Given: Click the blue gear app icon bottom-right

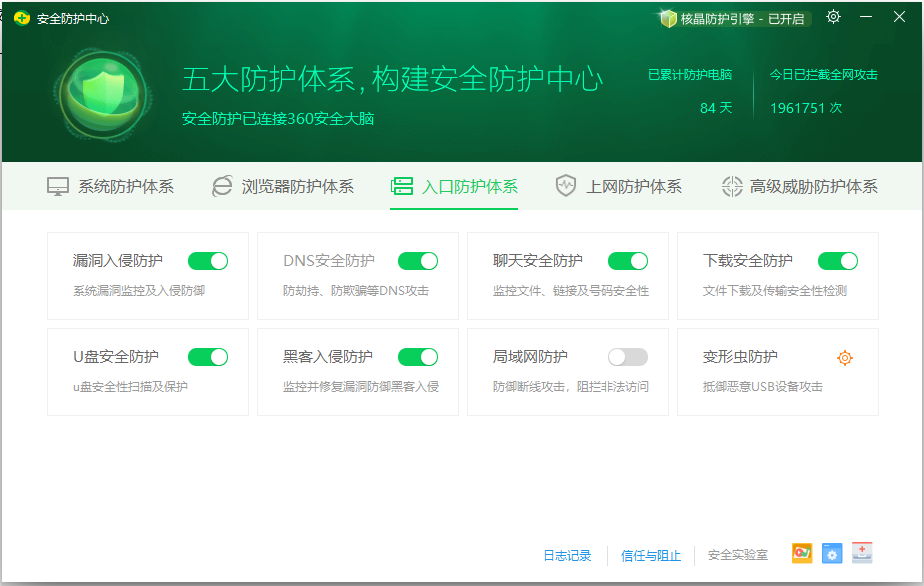Looking at the screenshot, I should click(x=832, y=553).
